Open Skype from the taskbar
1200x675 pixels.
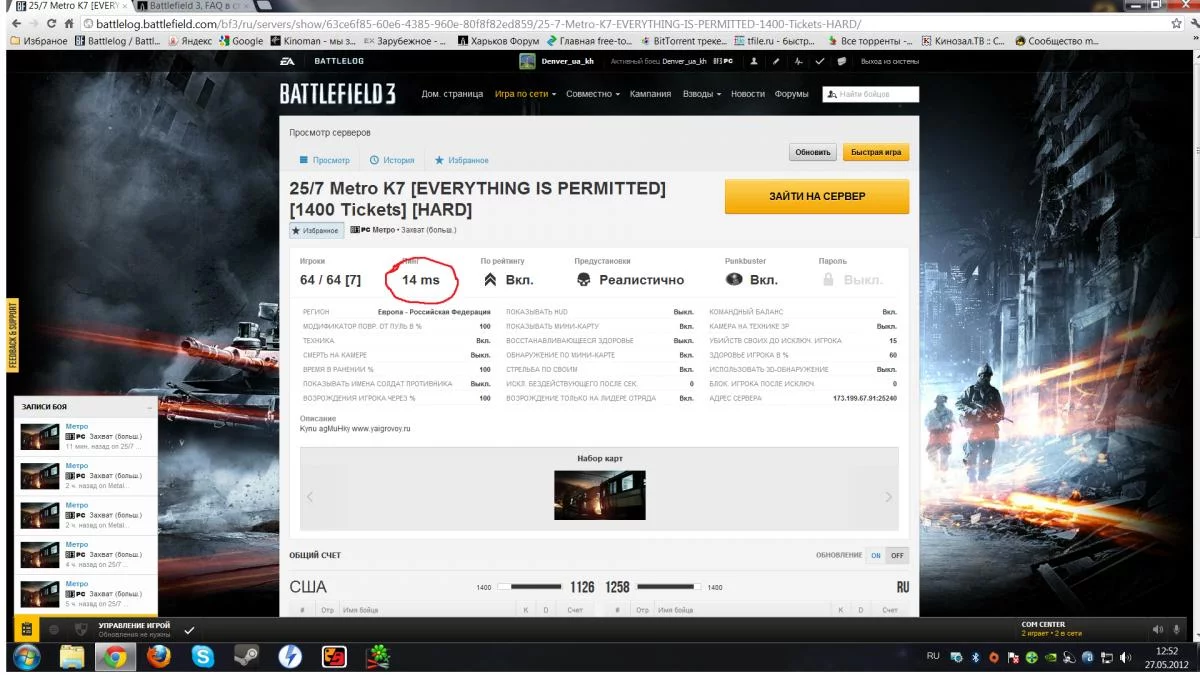(203, 657)
